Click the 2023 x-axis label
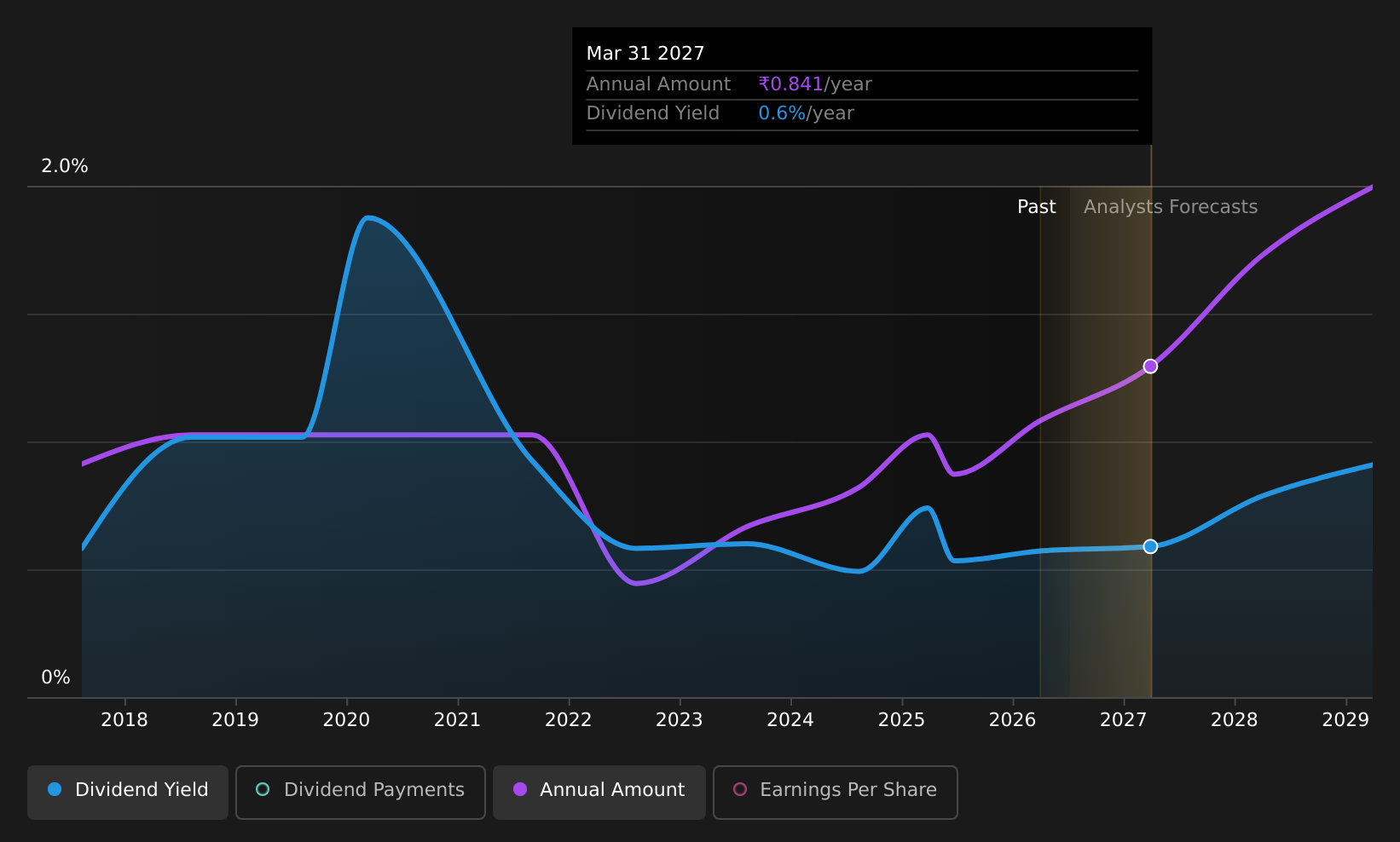 (x=680, y=720)
